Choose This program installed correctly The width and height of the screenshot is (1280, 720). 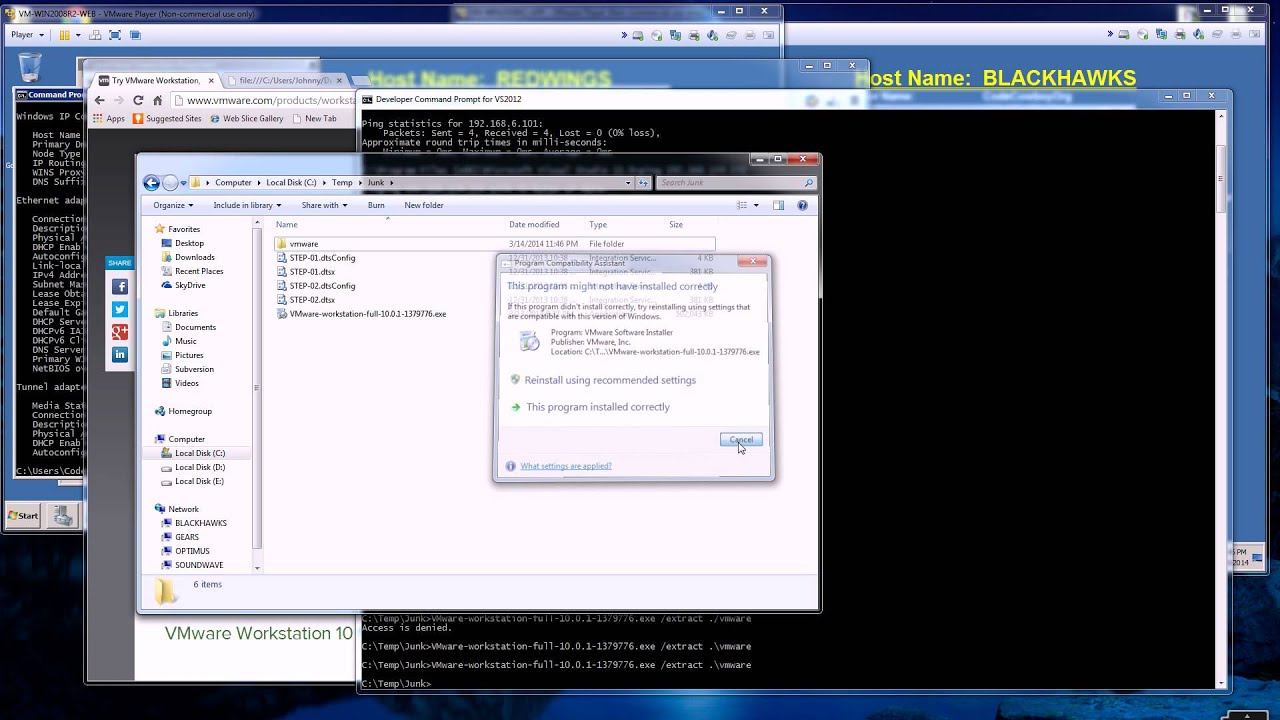(598, 407)
